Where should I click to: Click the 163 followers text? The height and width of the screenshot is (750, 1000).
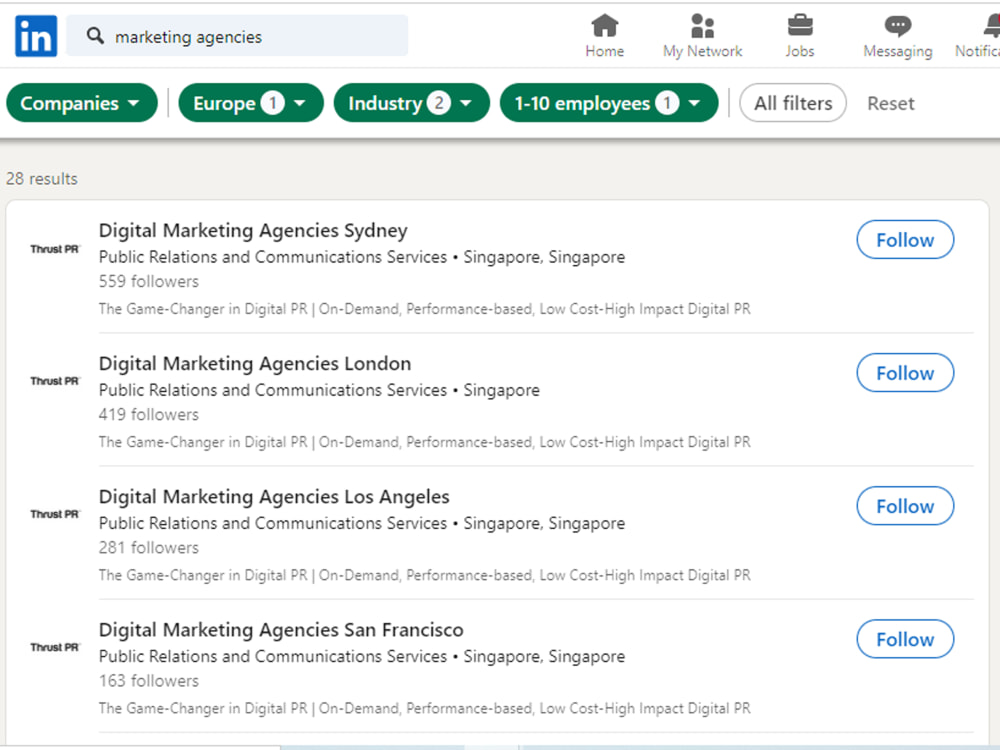click(x=149, y=681)
